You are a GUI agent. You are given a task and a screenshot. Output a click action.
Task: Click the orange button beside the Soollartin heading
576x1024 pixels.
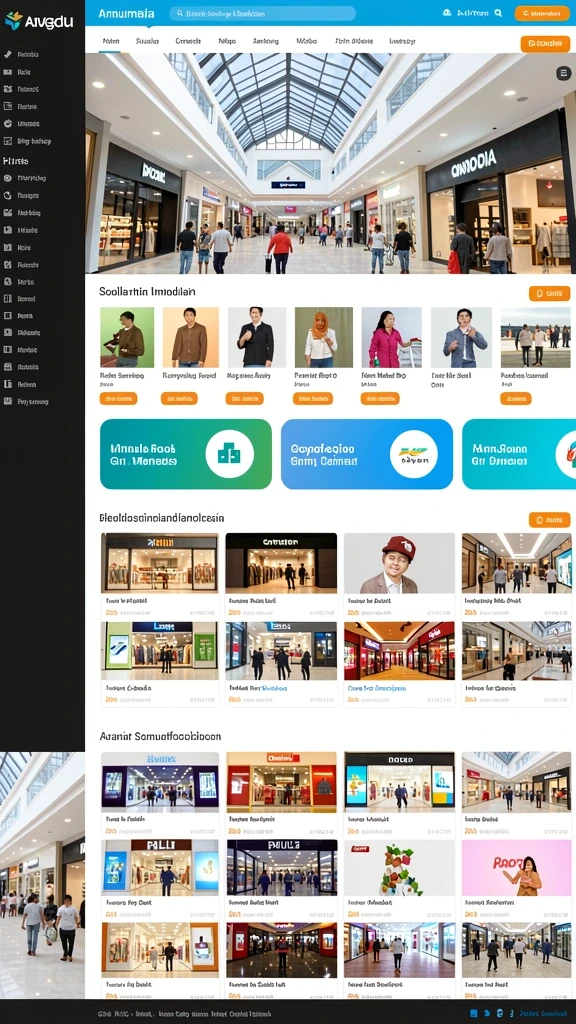[x=549, y=294]
